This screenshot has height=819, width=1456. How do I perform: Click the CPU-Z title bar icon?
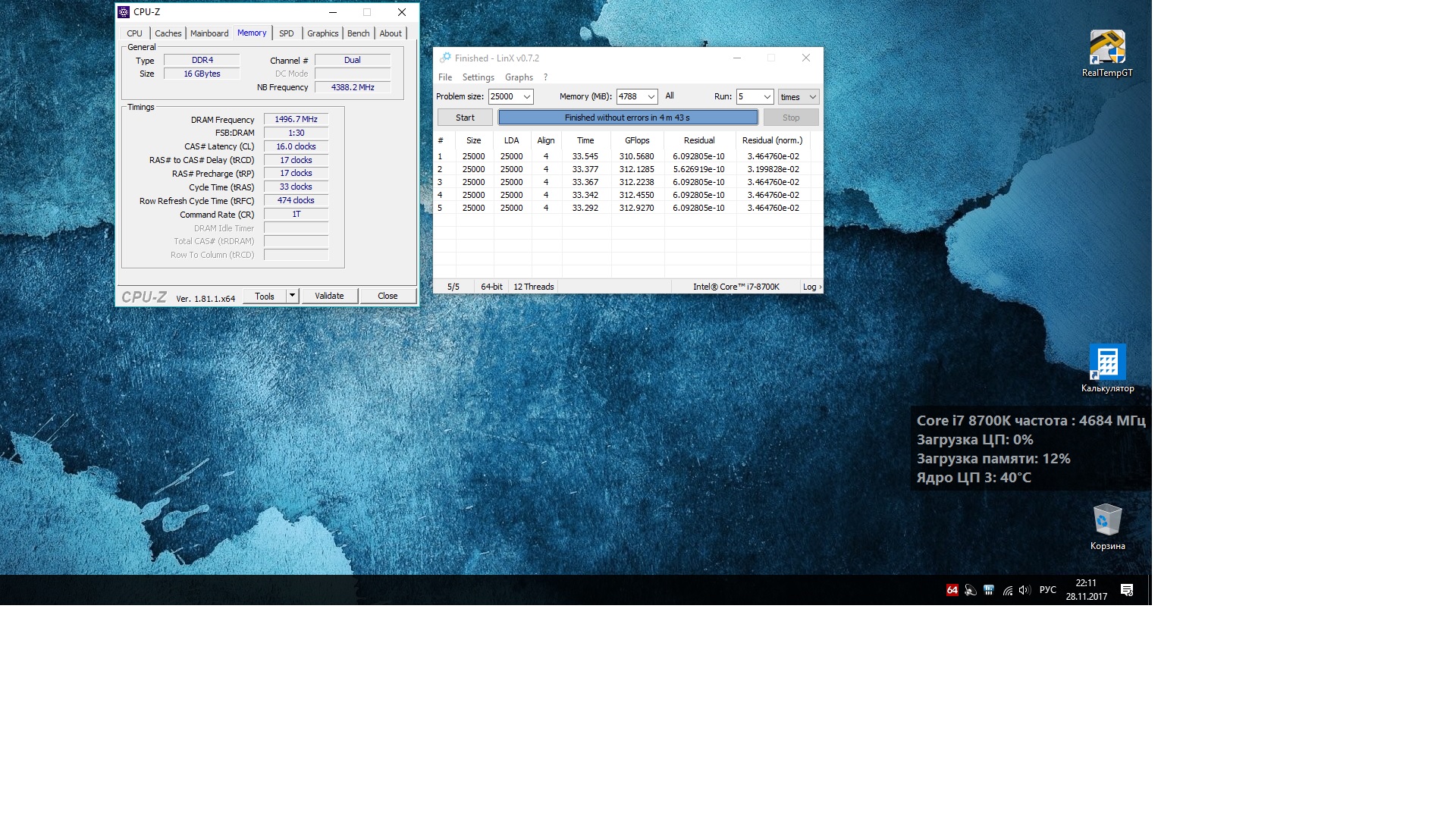pyautogui.click(x=124, y=12)
